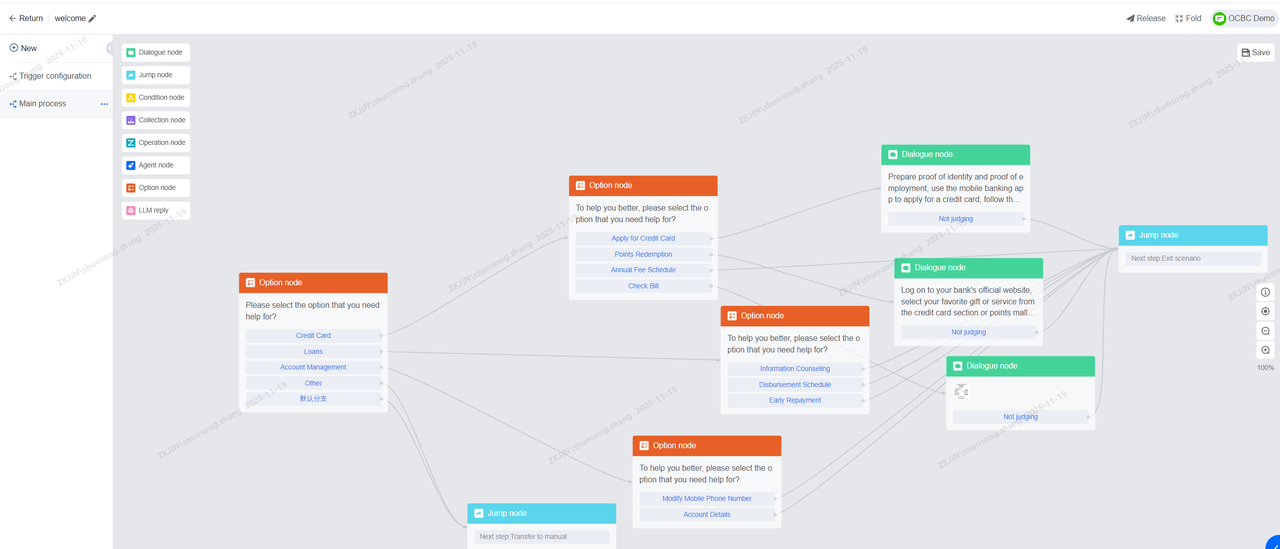Select Main process in sidebar

tap(42, 104)
